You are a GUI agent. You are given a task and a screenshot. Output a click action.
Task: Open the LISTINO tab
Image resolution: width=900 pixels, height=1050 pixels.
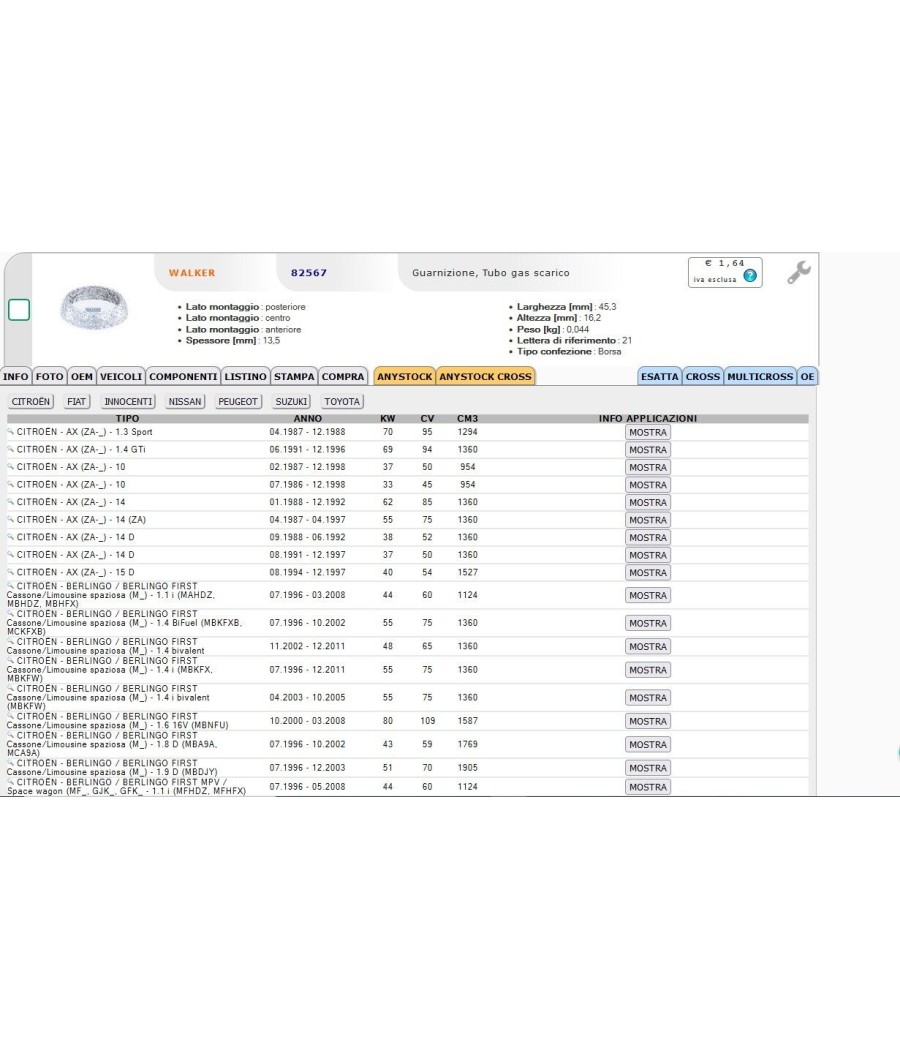coord(245,376)
